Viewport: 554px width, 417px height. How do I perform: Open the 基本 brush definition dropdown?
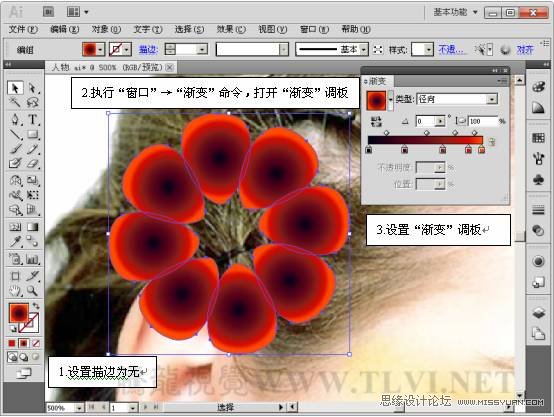pos(364,49)
